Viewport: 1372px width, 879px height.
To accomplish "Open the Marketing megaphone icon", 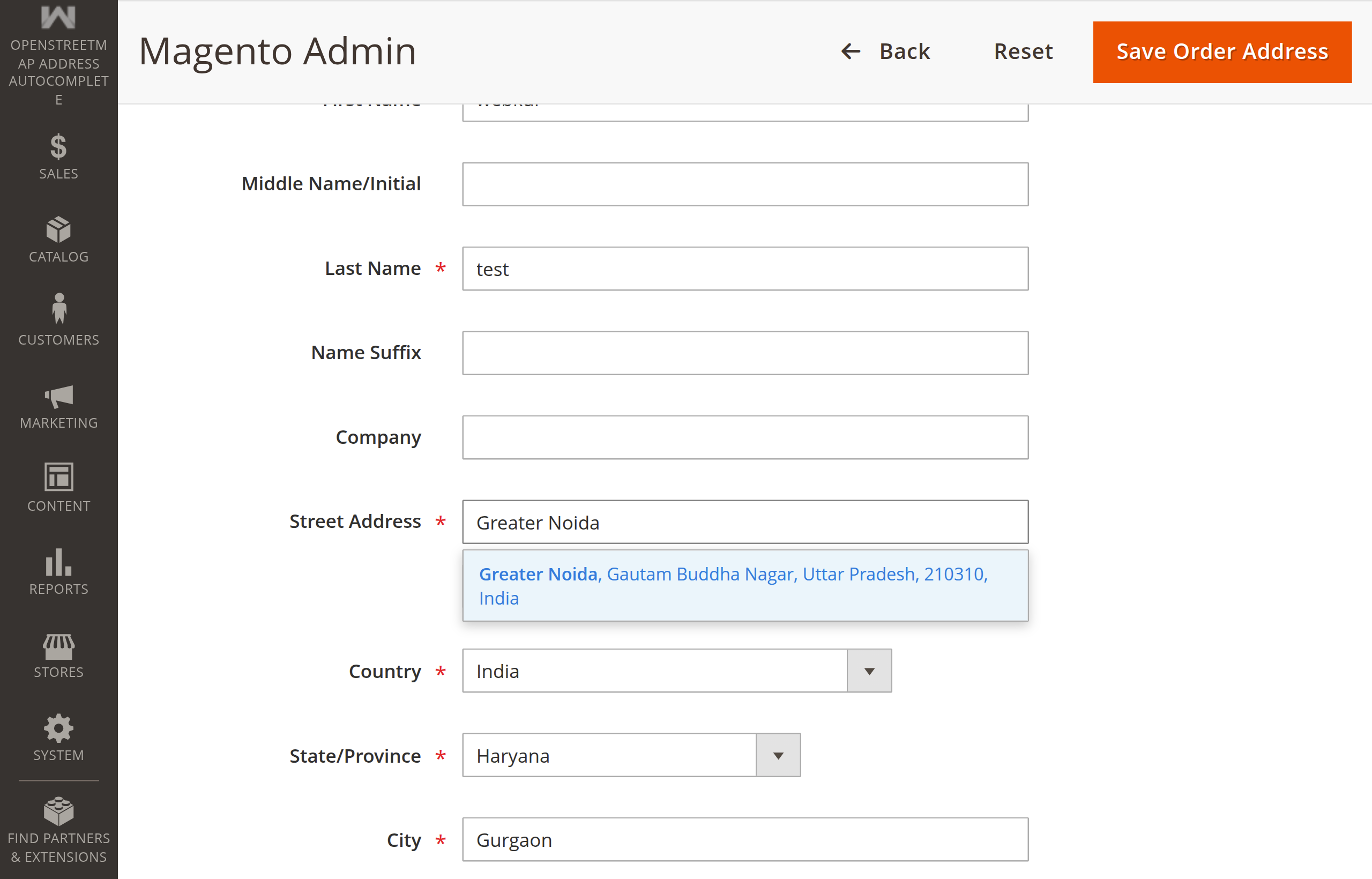I will pos(59,397).
